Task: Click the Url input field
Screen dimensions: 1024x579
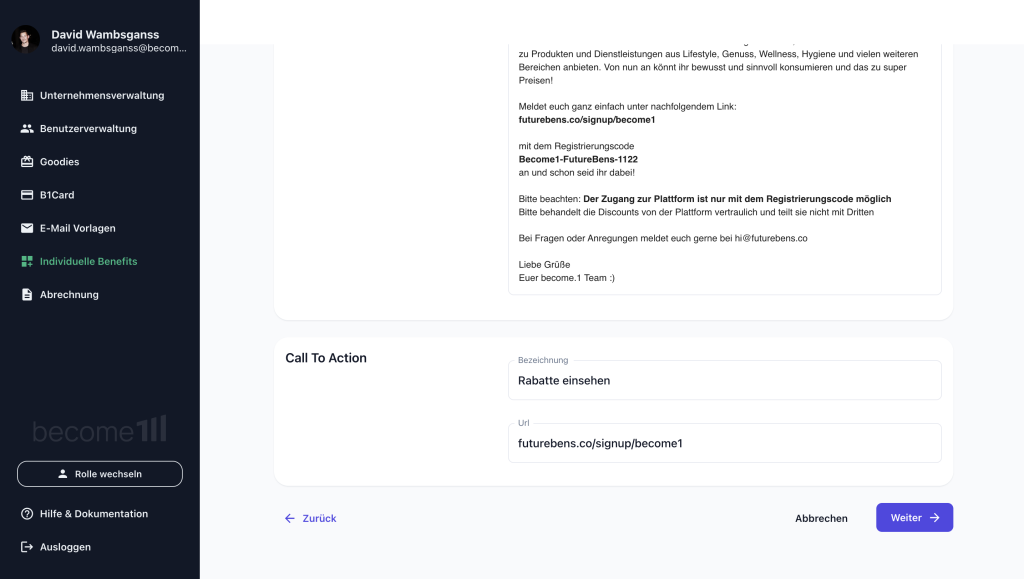Action: point(725,443)
